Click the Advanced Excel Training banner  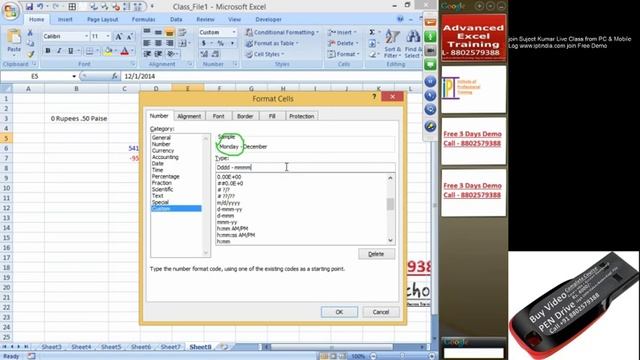pos(473,38)
